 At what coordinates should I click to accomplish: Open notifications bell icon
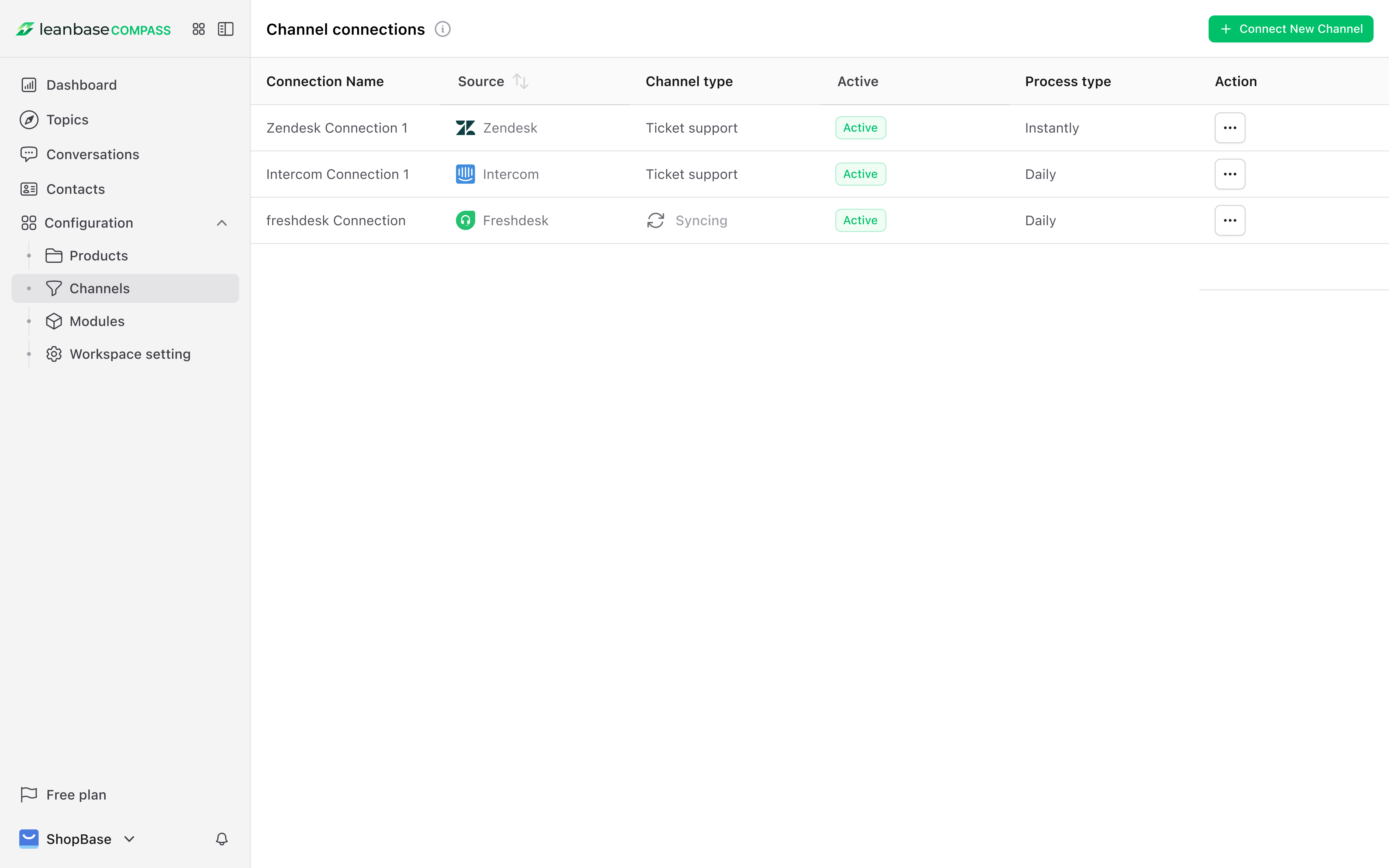click(222, 839)
